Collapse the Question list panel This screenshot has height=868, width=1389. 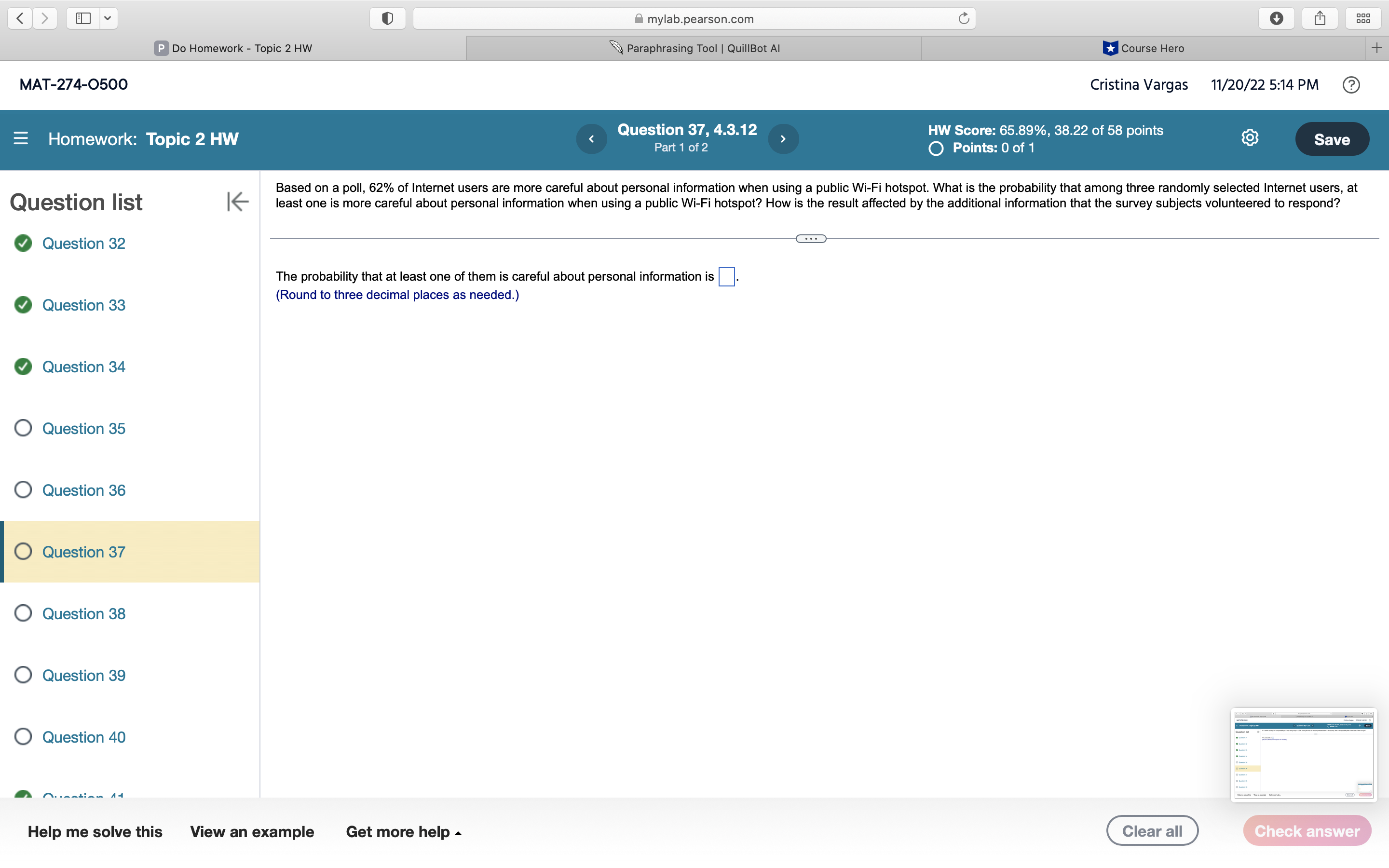click(x=237, y=202)
